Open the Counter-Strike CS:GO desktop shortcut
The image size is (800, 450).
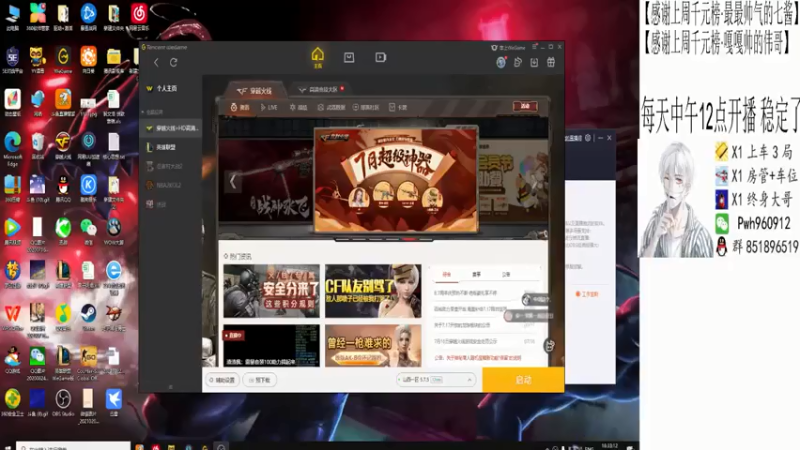(88, 363)
